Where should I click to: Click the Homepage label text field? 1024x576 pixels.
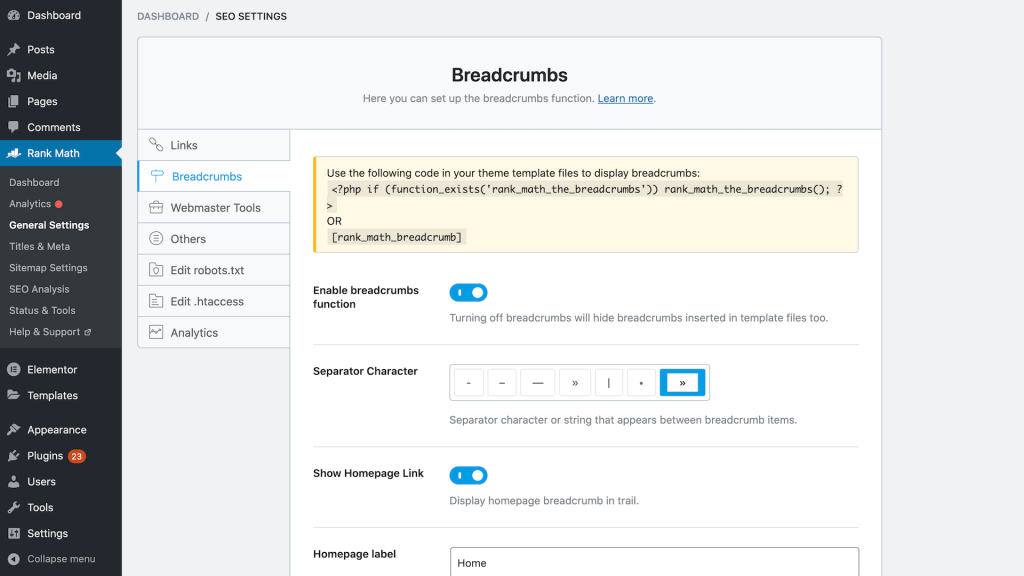pos(654,562)
